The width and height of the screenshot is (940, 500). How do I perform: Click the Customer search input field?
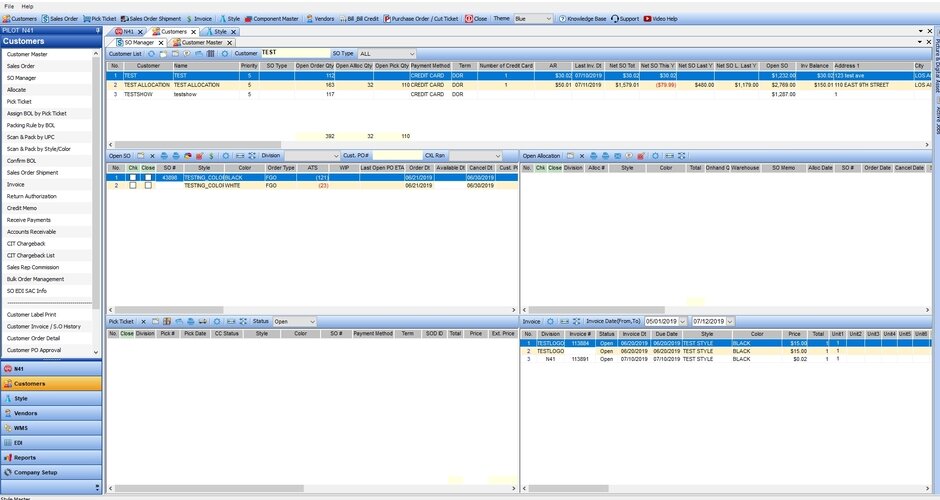[x=295, y=53]
